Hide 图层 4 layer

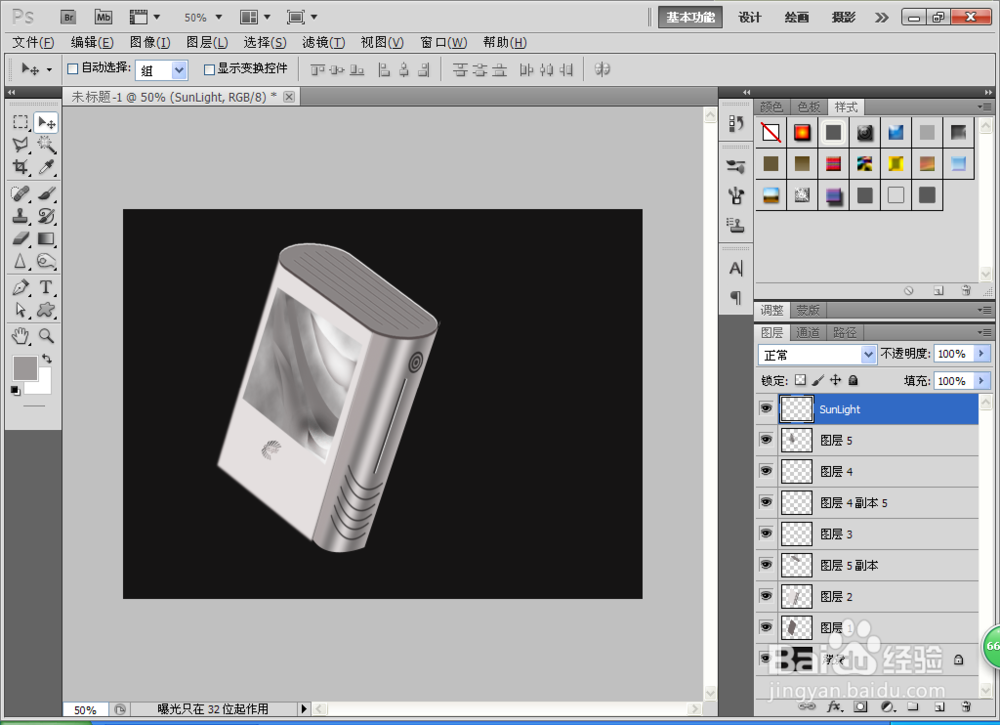766,471
